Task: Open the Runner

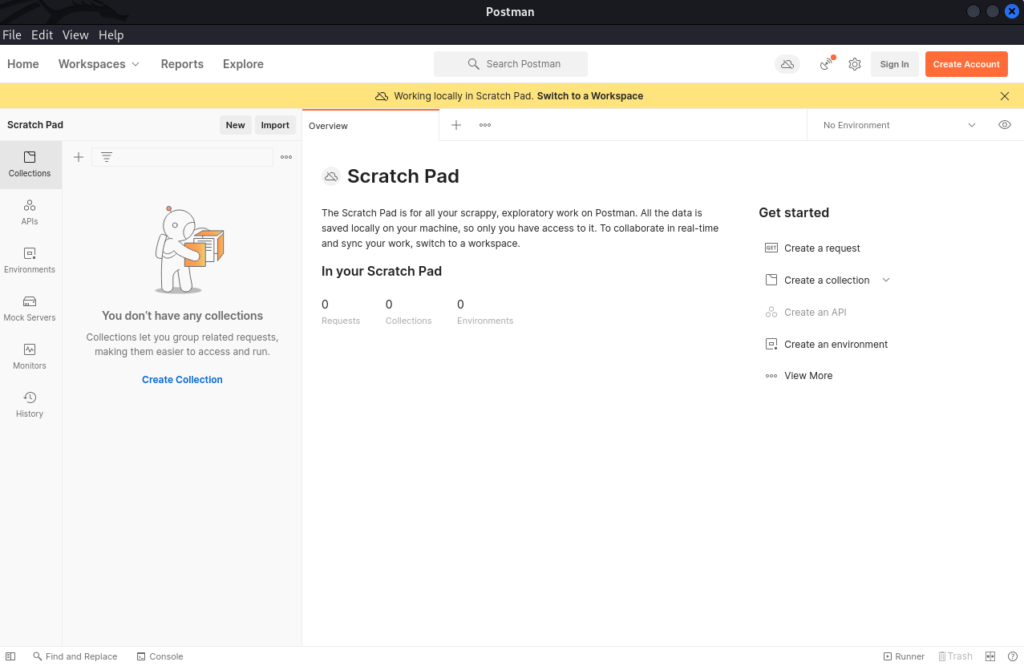Action: [x=904, y=656]
